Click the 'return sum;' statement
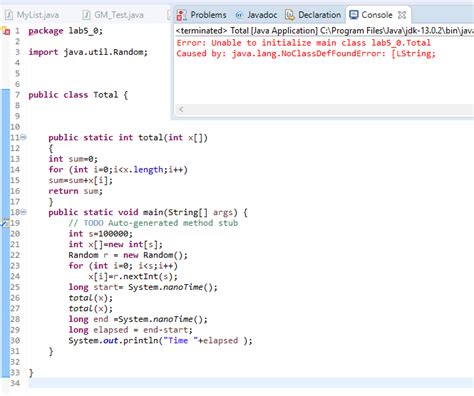 point(75,191)
